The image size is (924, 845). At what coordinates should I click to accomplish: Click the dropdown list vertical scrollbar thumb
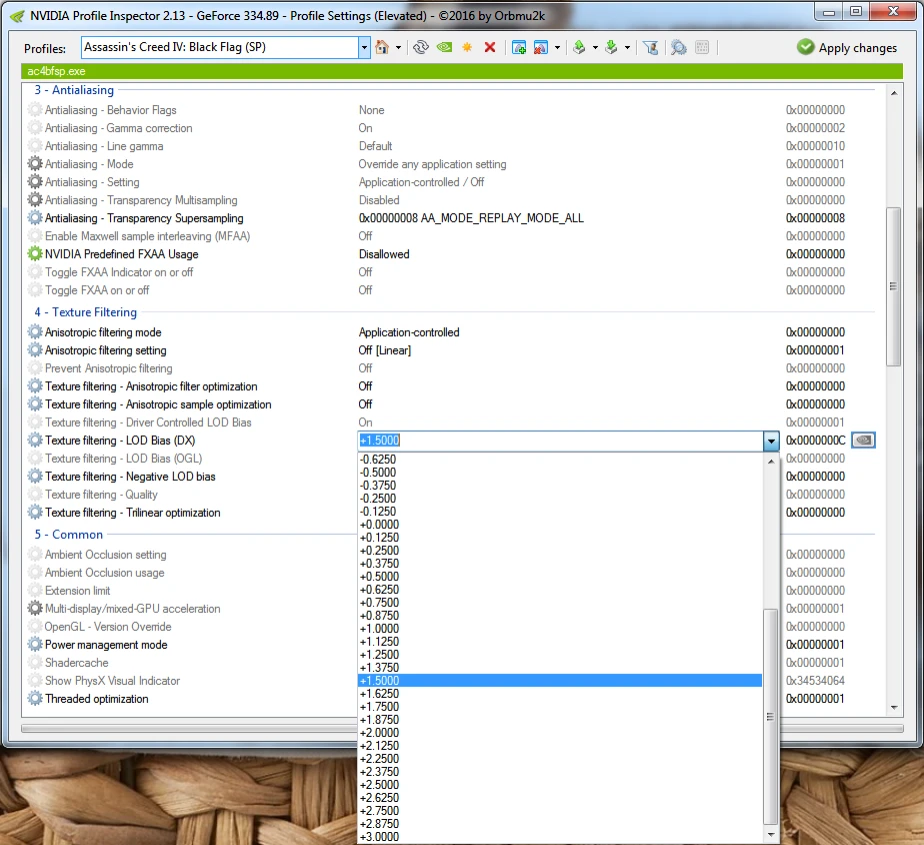point(769,660)
